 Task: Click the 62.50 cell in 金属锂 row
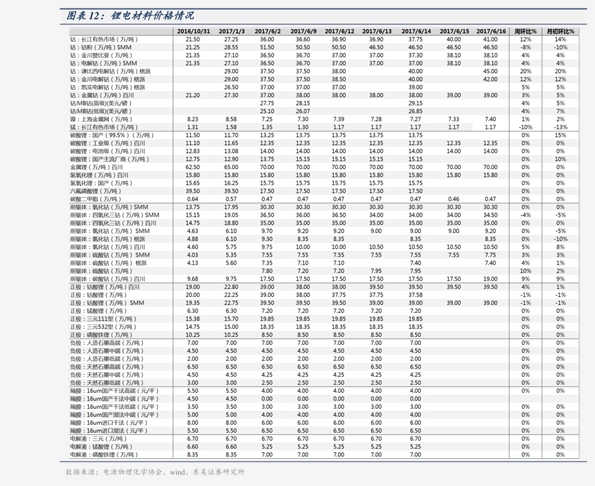click(x=193, y=167)
